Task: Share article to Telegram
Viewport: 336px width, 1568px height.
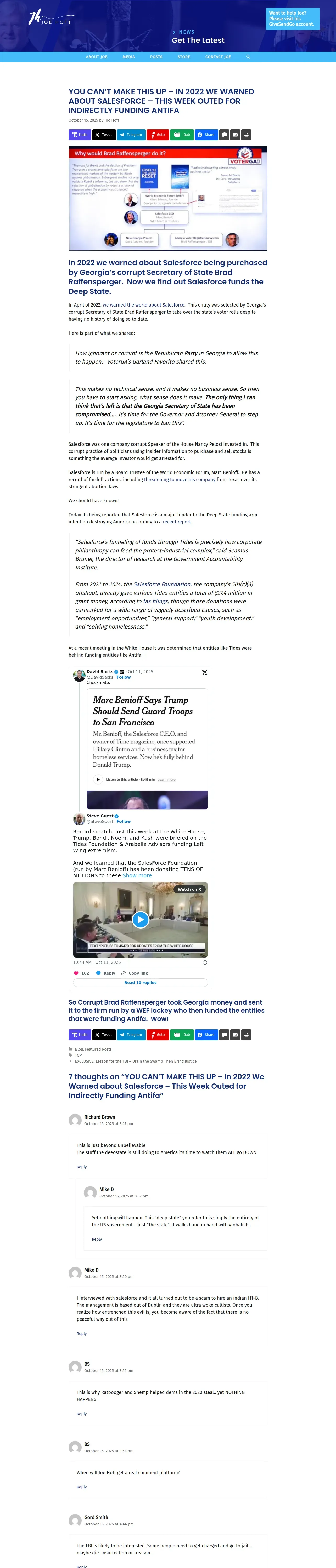Action: (x=131, y=135)
